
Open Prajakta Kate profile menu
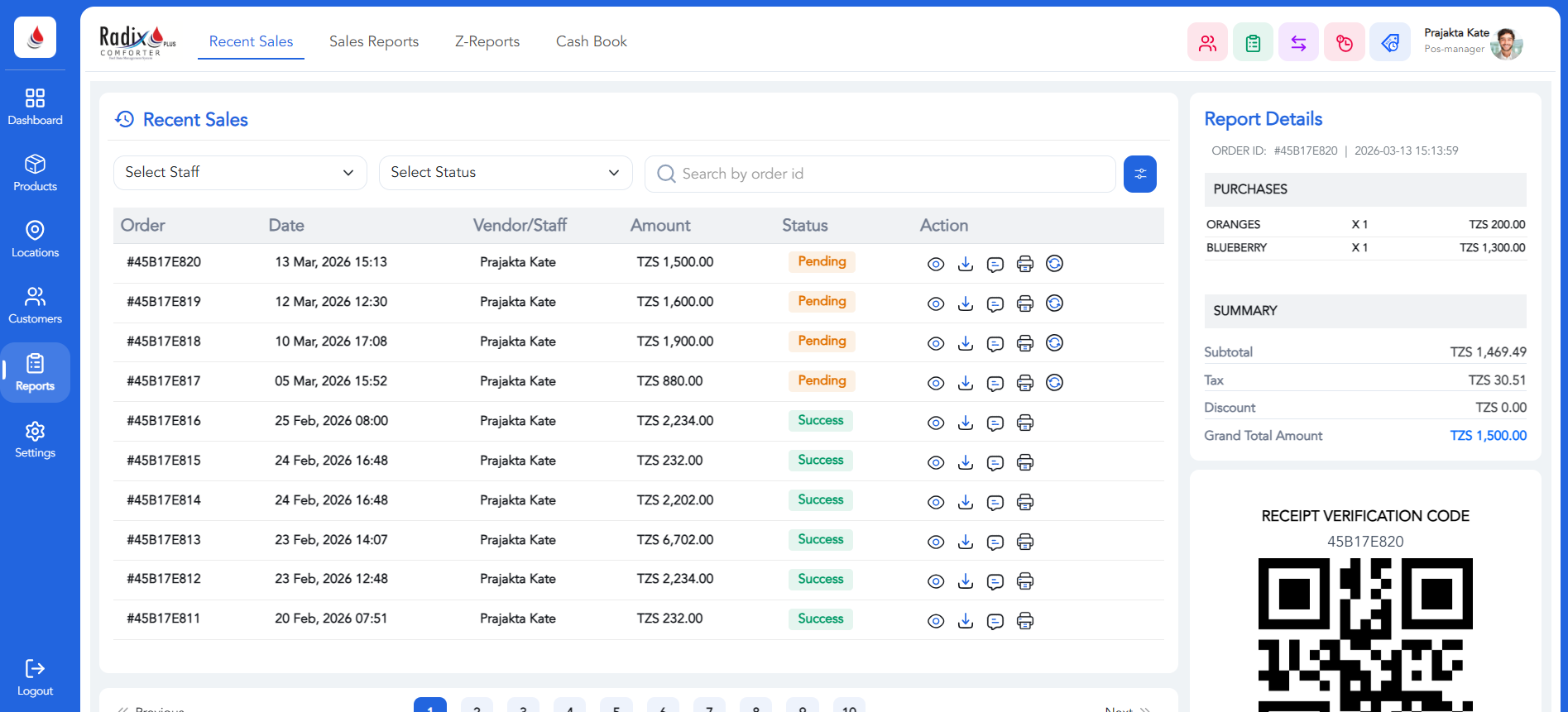coord(1473,41)
